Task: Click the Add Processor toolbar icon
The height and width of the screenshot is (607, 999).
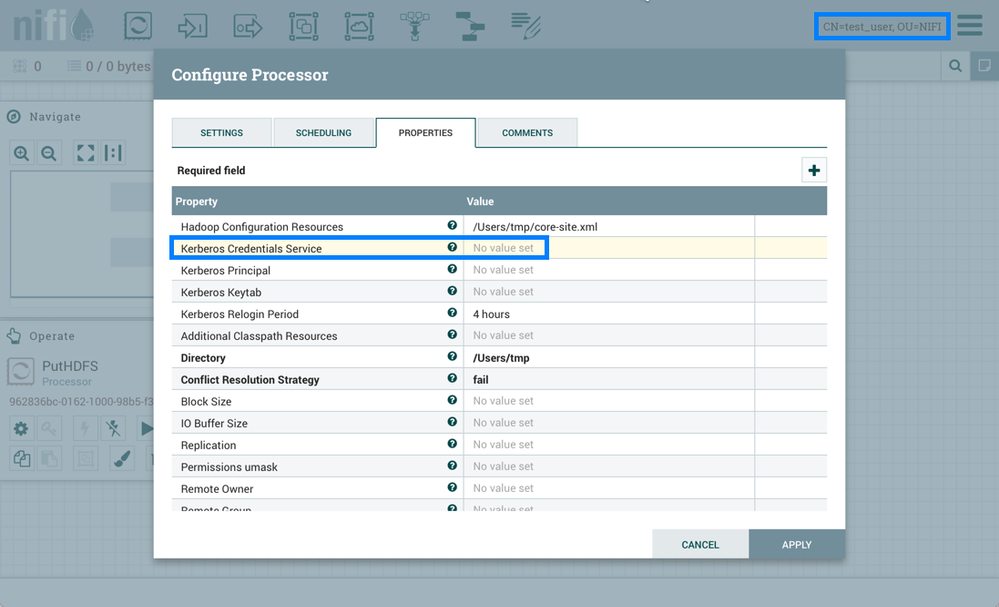Action: coord(138,25)
